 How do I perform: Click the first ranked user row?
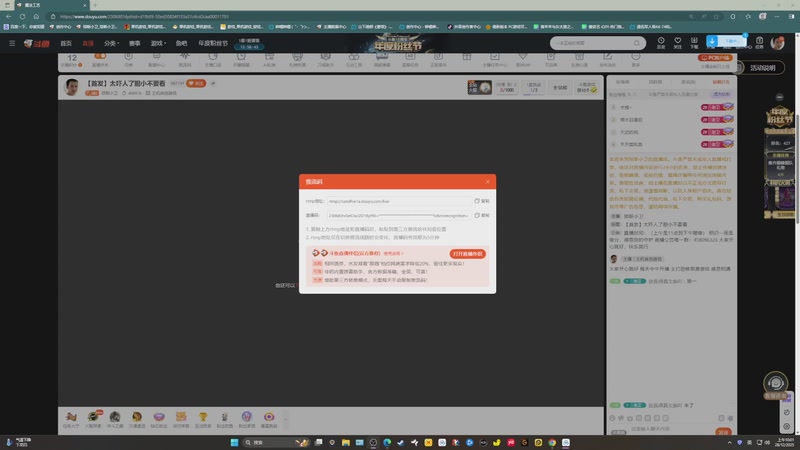671,107
